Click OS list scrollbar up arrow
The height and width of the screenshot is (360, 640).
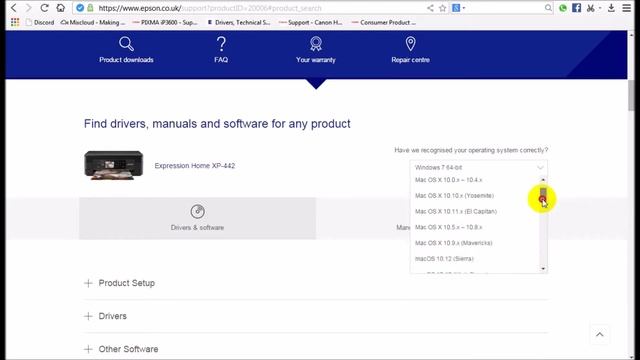[543, 180]
